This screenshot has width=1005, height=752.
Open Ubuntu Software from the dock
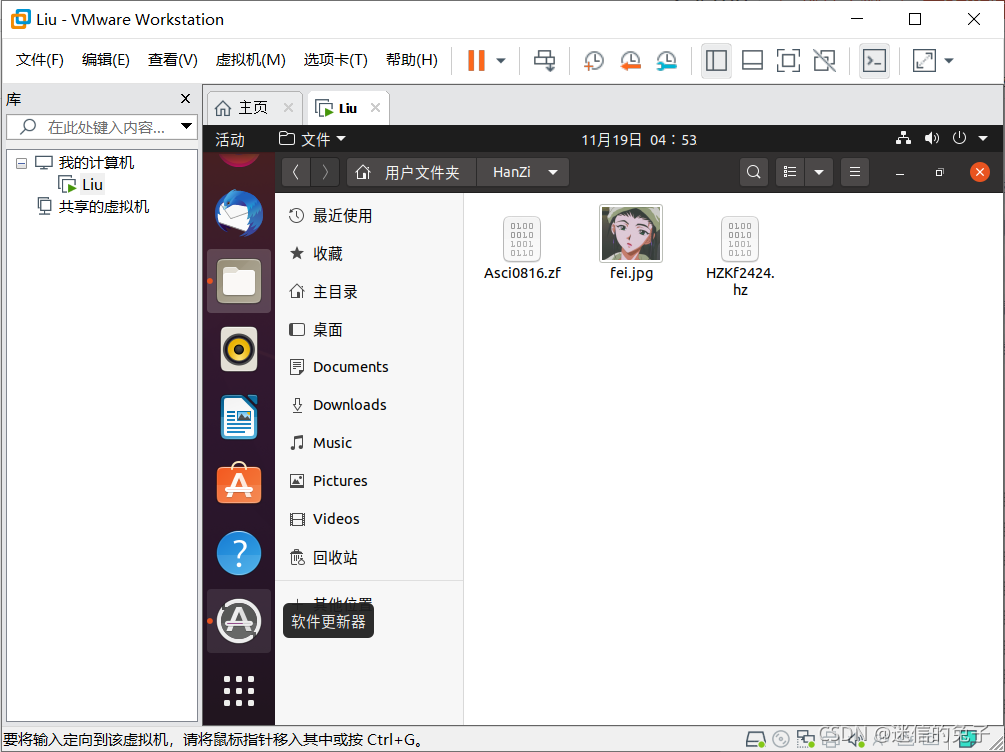click(239, 483)
